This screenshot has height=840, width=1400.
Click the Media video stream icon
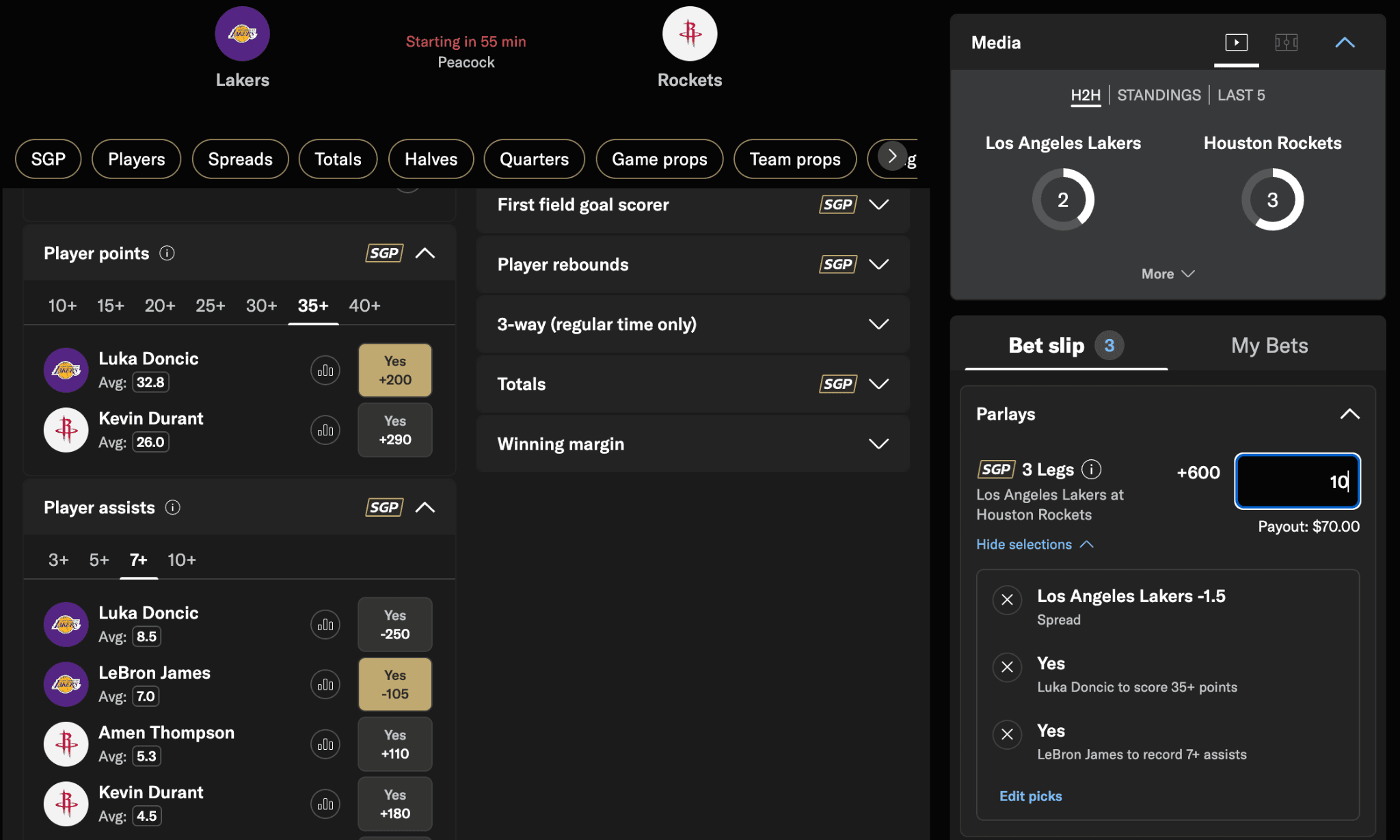1236,42
